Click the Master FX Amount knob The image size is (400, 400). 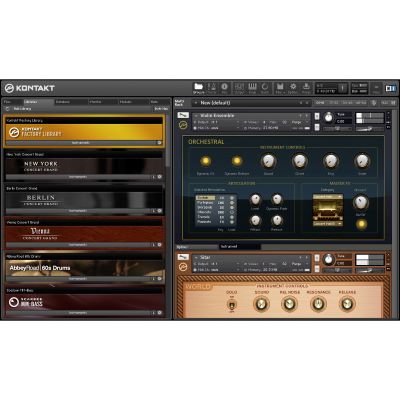coord(360,202)
